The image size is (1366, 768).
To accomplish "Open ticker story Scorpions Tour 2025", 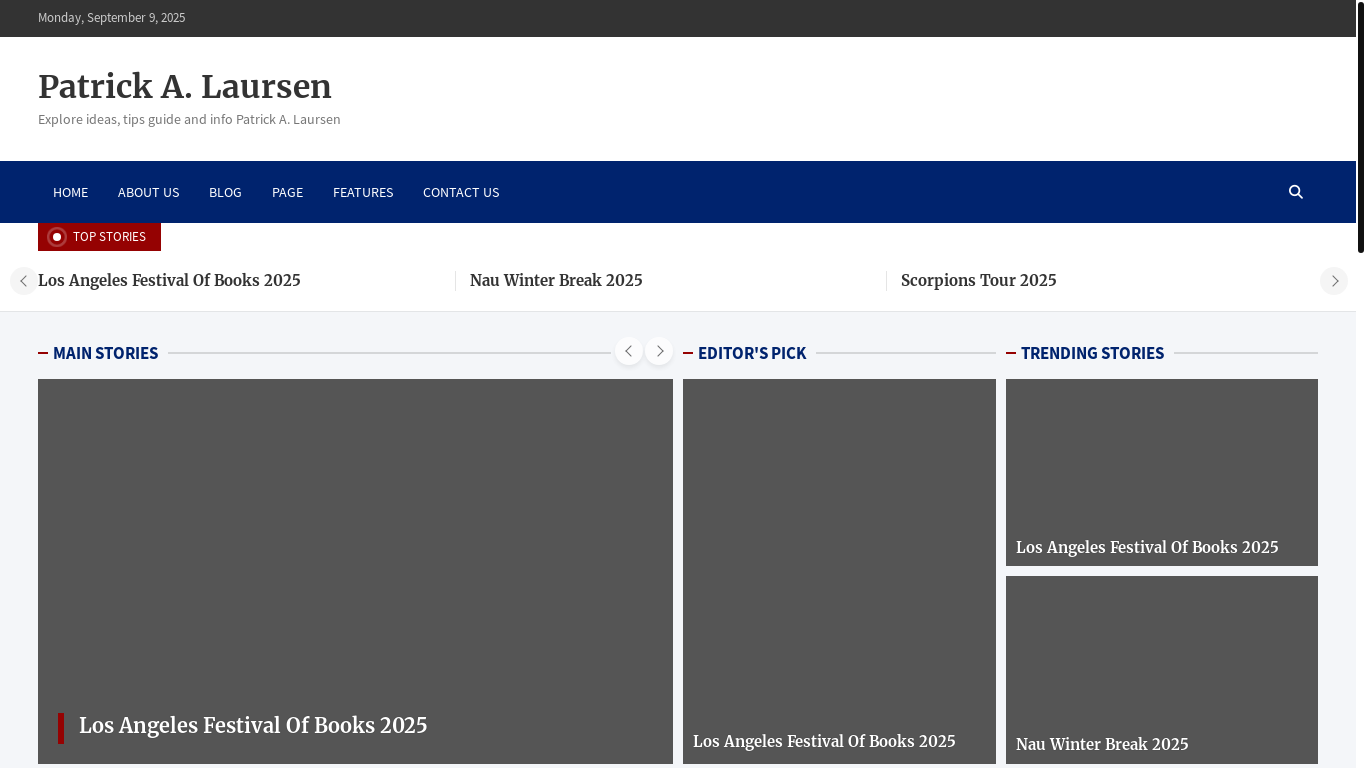I will [x=979, y=281].
